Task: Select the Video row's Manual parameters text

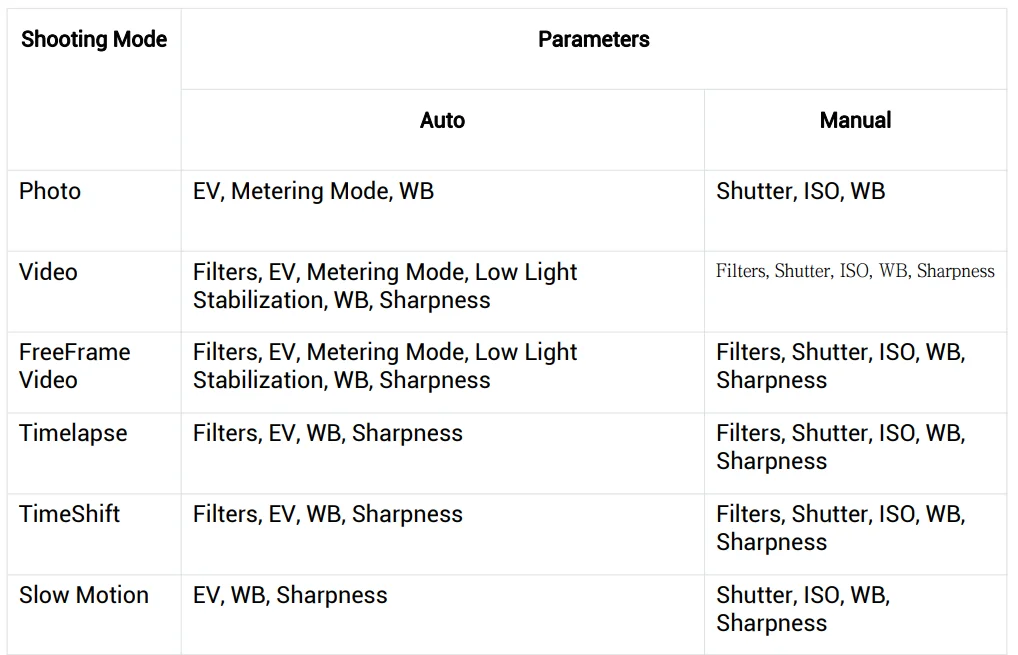Action: (855, 271)
